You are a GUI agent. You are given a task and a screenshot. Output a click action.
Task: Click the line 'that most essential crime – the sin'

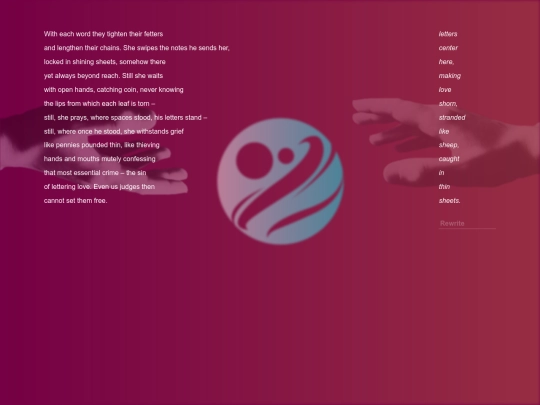(x=95, y=173)
